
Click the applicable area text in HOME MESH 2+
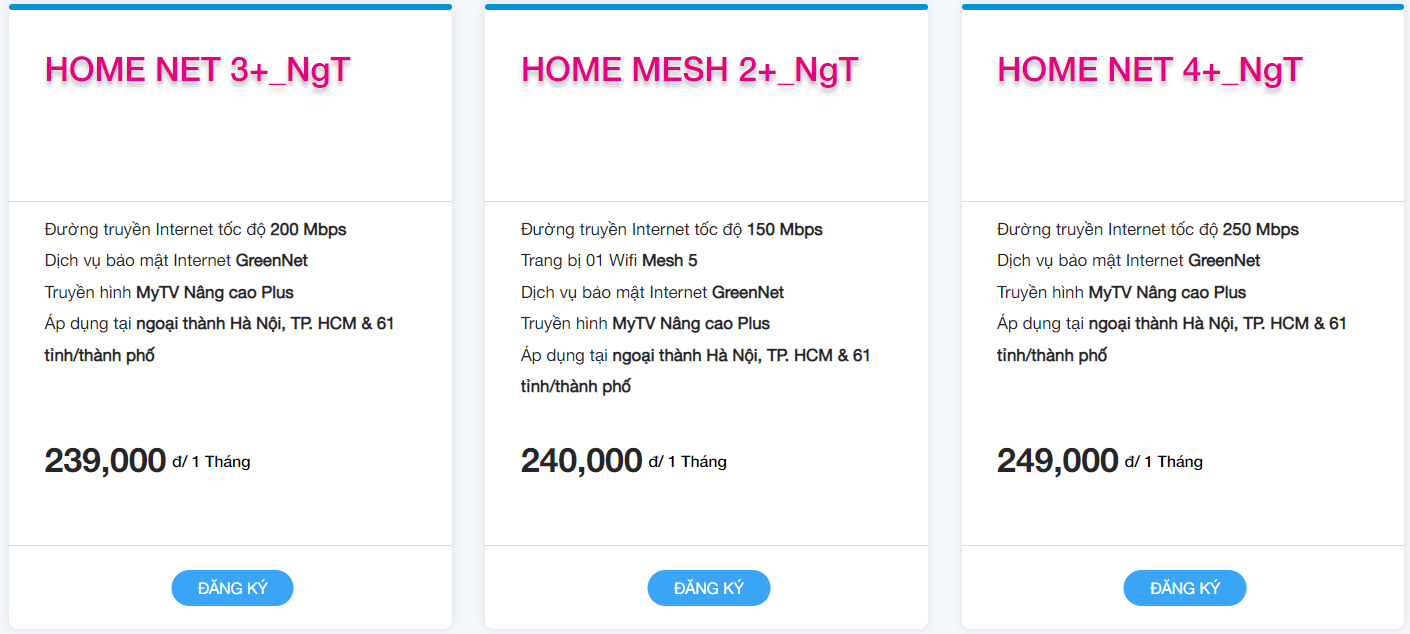[x=695, y=356]
